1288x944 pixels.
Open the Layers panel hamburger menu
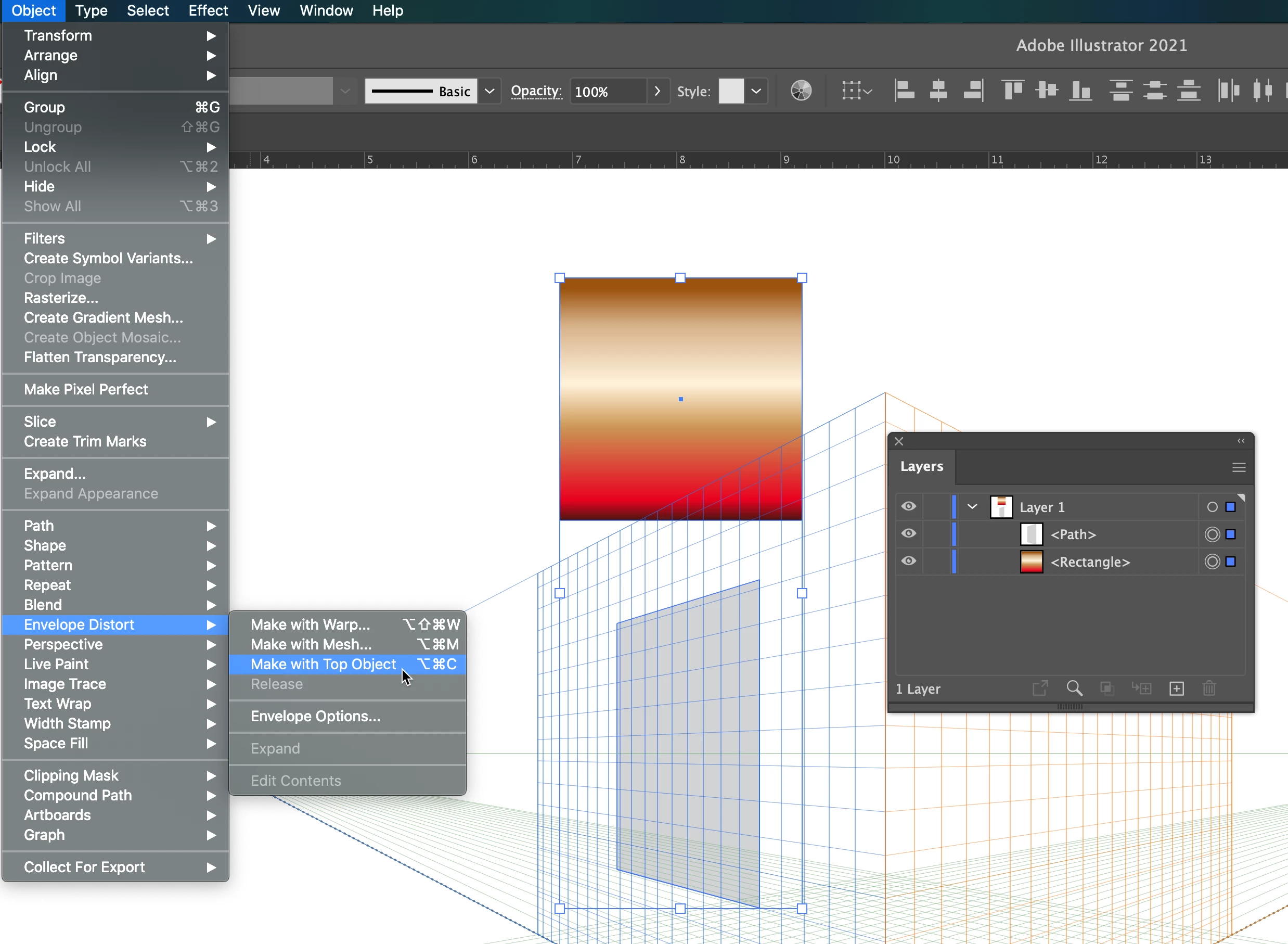(x=1238, y=467)
